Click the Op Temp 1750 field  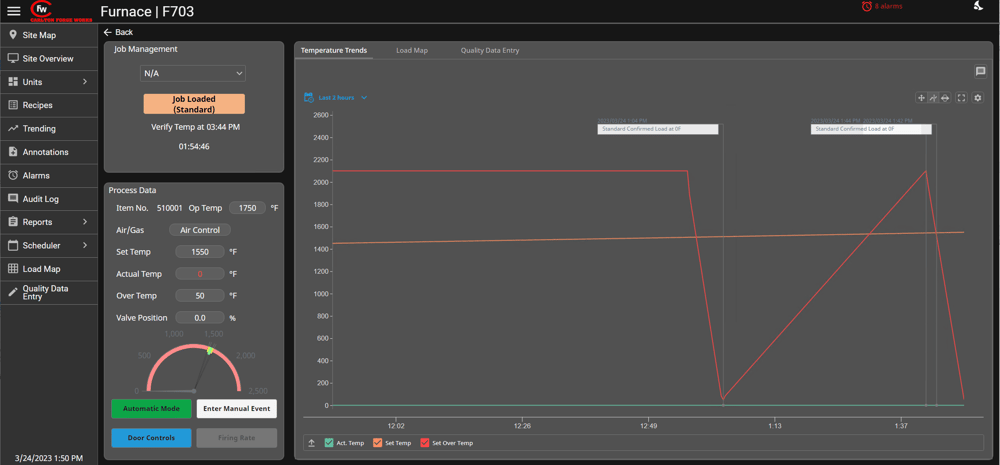(x=247, y=208)
